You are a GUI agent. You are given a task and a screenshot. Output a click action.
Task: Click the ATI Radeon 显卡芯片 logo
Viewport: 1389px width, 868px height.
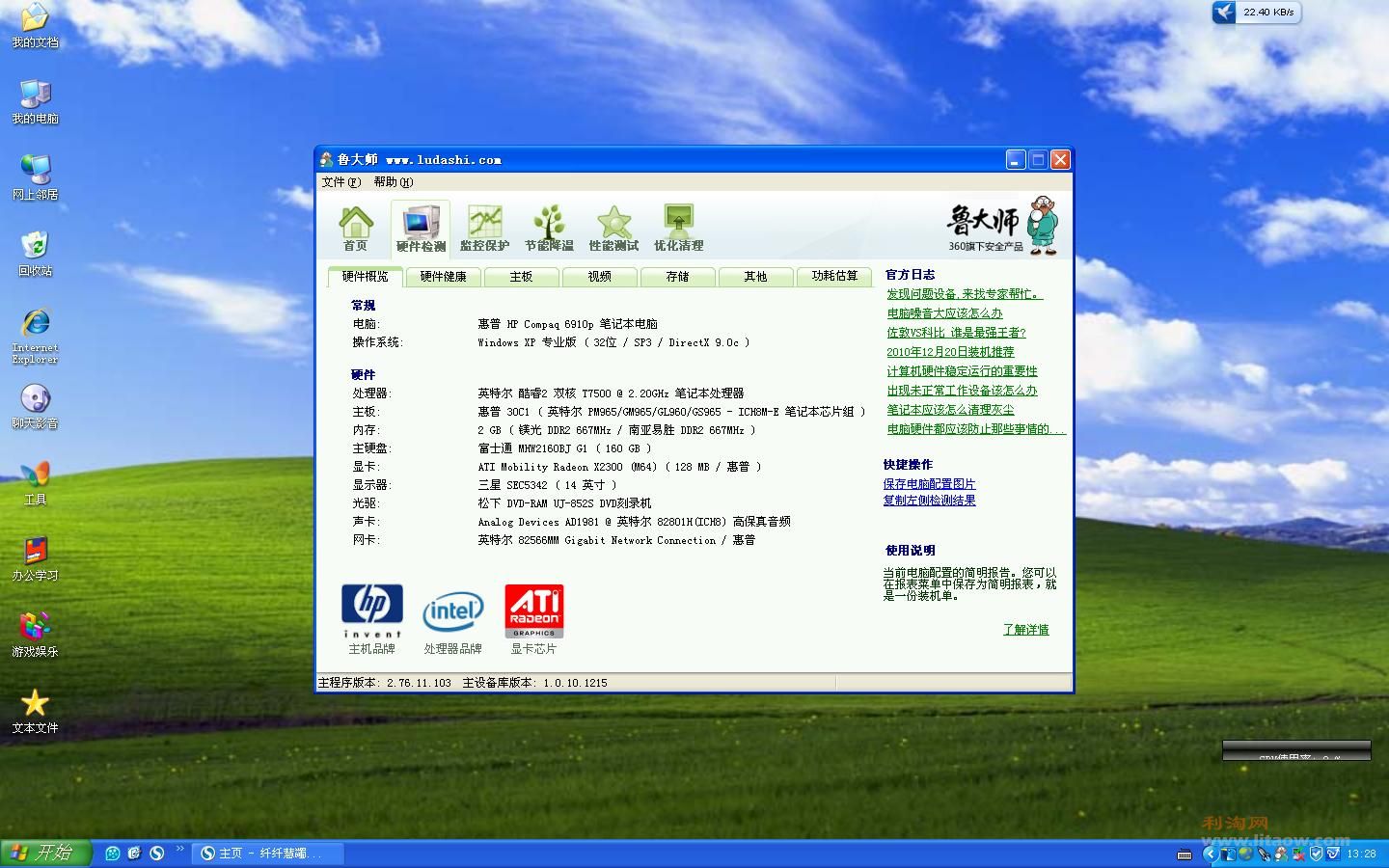[533, 611]
